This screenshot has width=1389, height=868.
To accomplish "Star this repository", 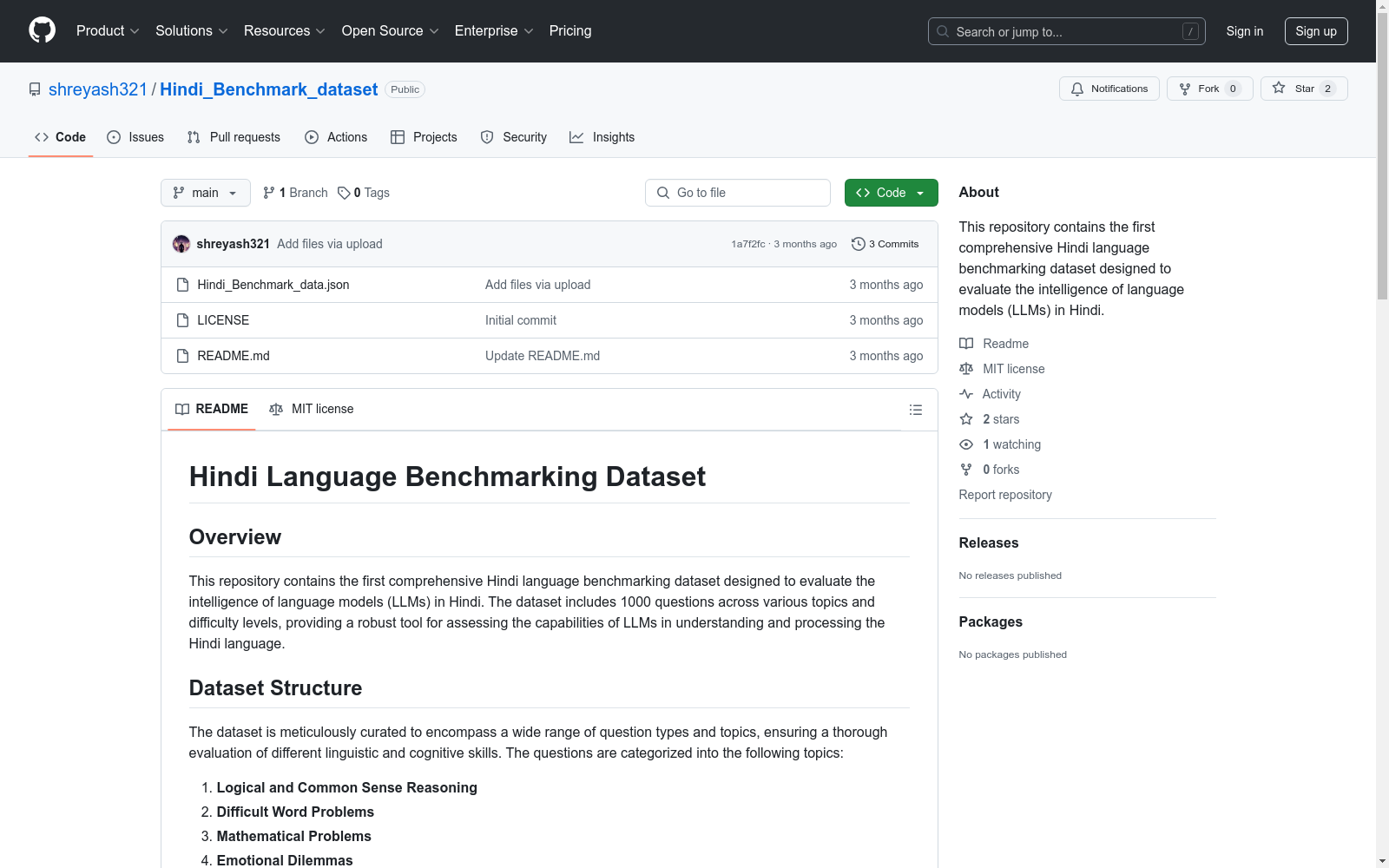I will 1304,89.
